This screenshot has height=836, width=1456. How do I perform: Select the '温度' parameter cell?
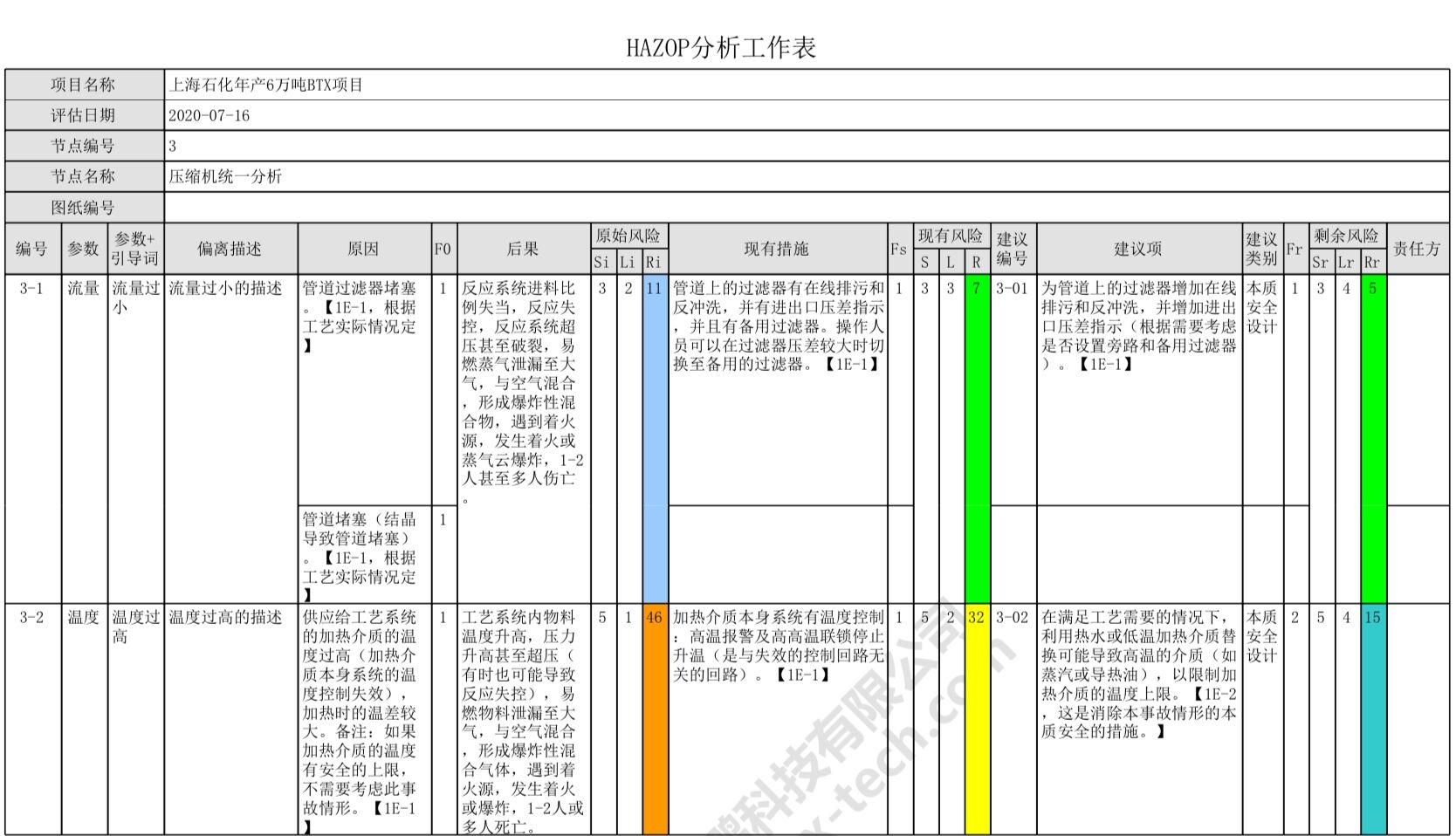[85, 719]
